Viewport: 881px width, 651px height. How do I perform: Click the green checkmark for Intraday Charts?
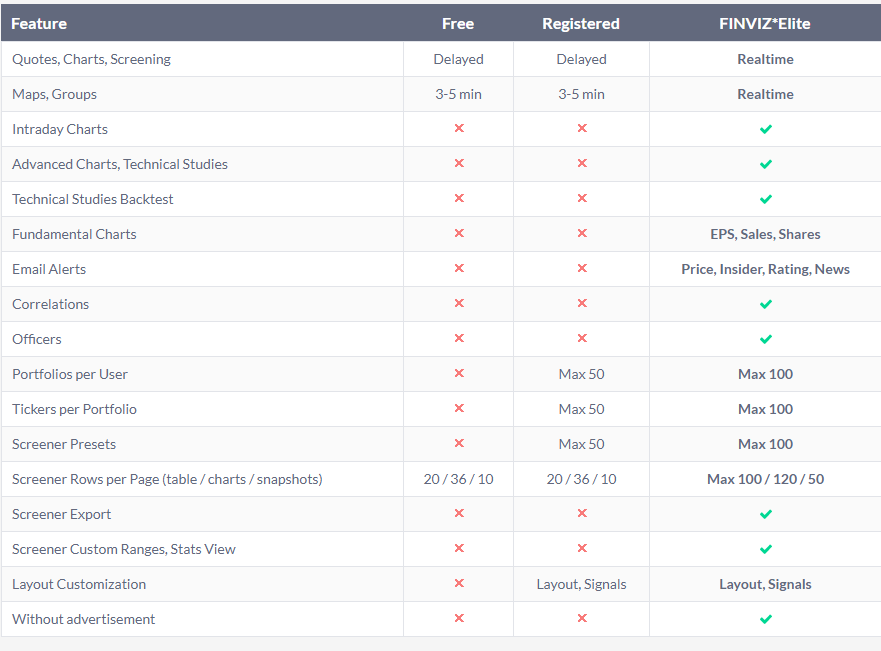[765, 129]
